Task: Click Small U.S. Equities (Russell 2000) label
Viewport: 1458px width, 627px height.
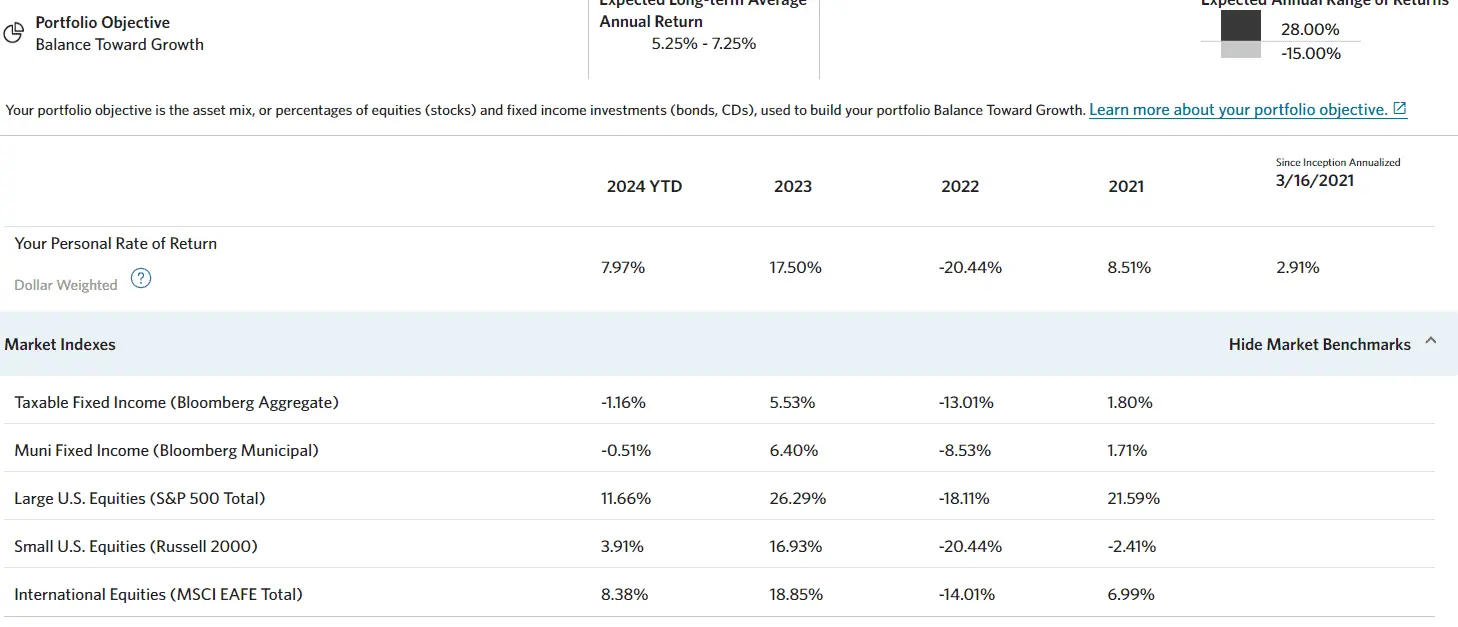Action: pos(136,546)
